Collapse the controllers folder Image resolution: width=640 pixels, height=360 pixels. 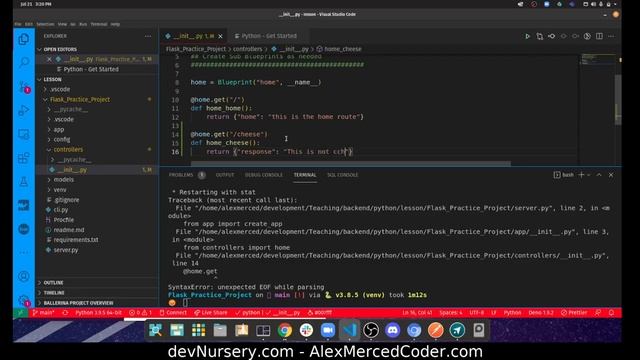[68, 150]
